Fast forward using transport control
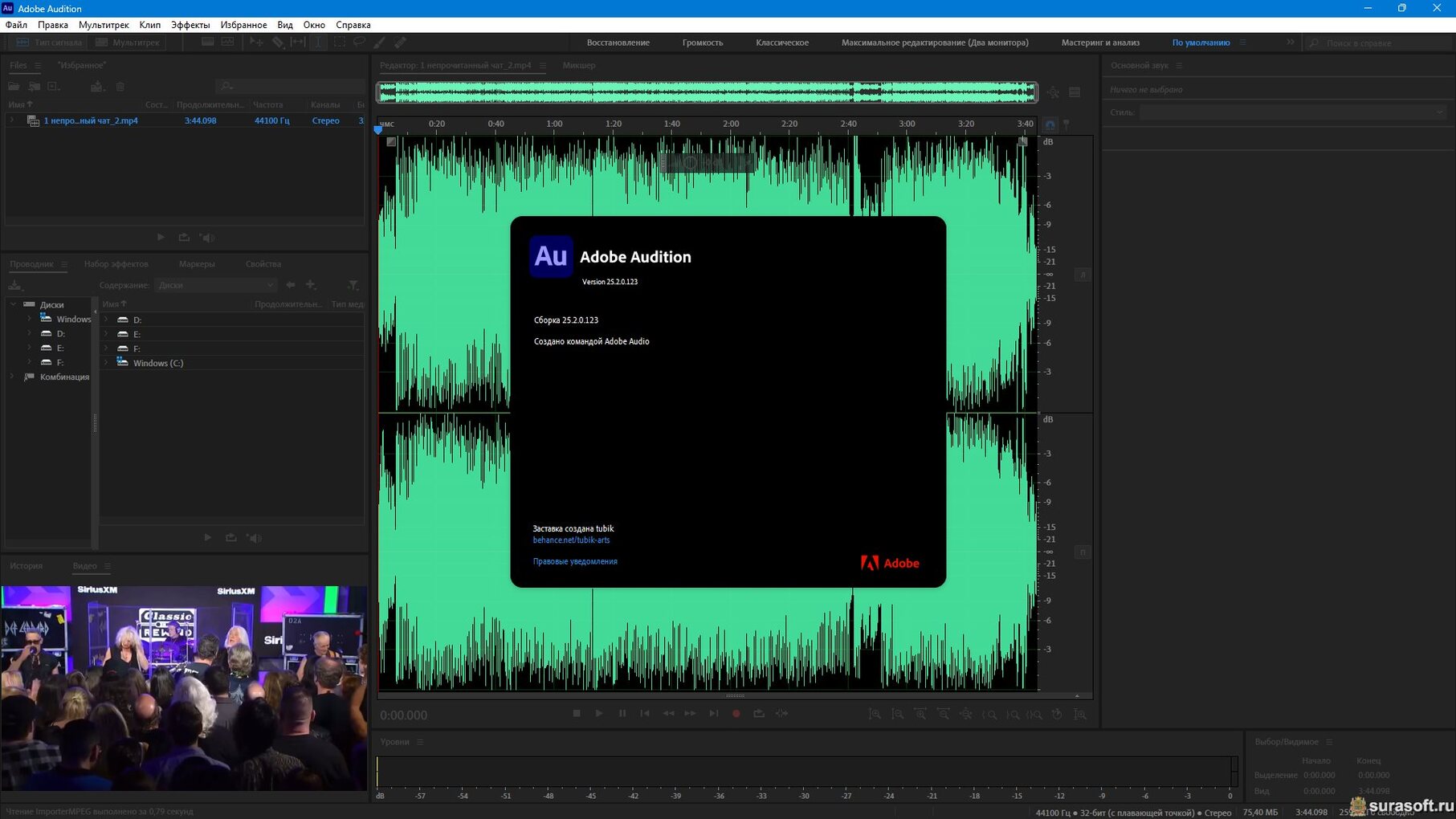Viewport: 1456px width, 819px height. click(x=691, y=713)
